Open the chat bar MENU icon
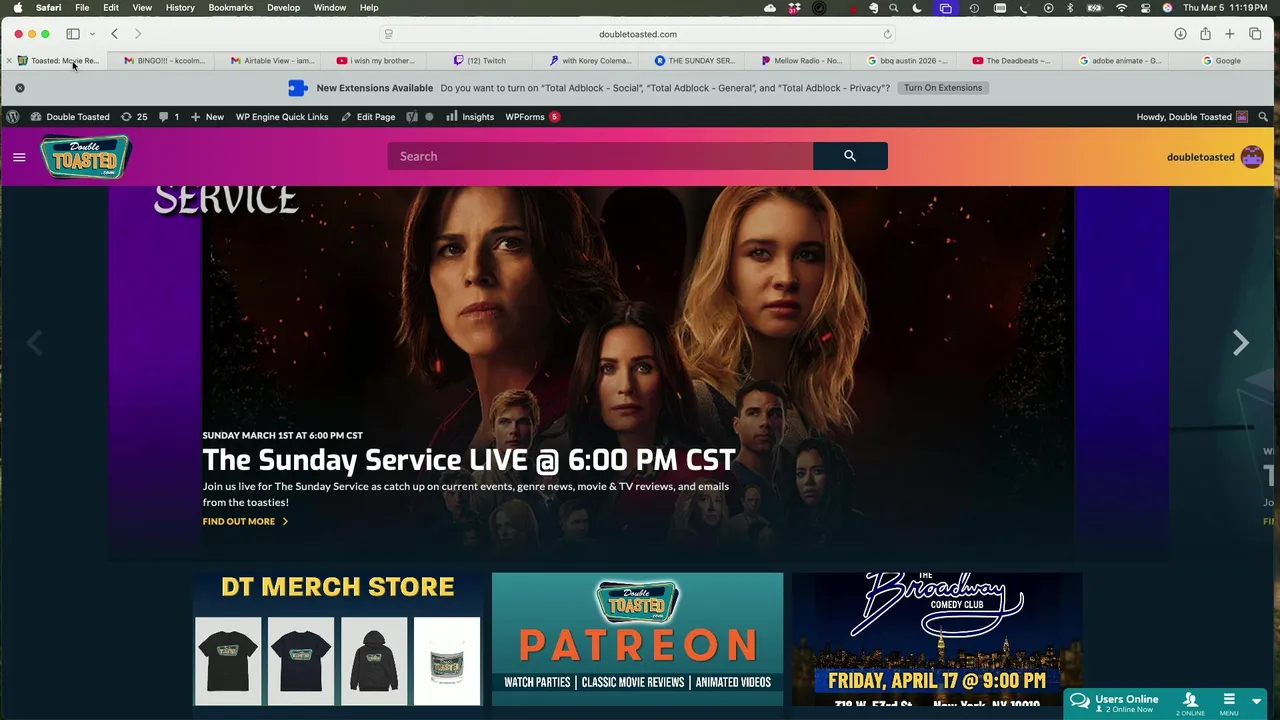Viewport: 1280px width, 720px height. pyautogui.click(x=1229, y=703)
